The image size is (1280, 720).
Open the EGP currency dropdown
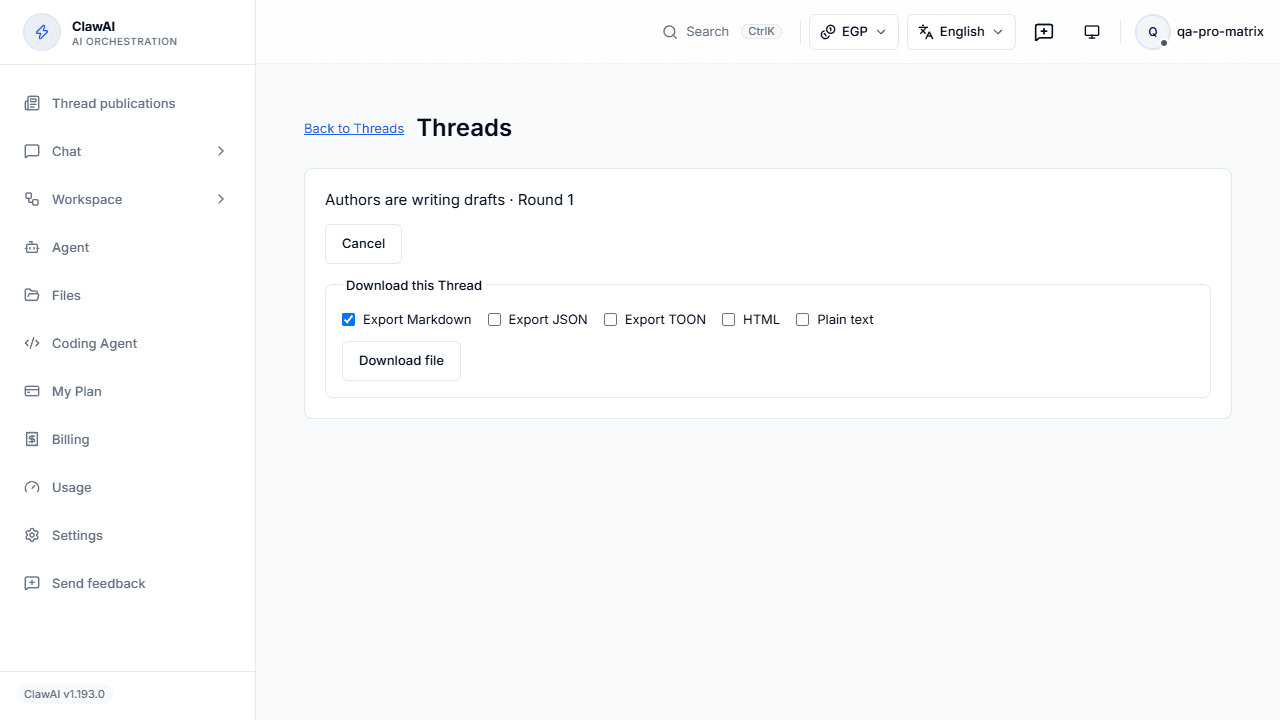coord(854,32)
